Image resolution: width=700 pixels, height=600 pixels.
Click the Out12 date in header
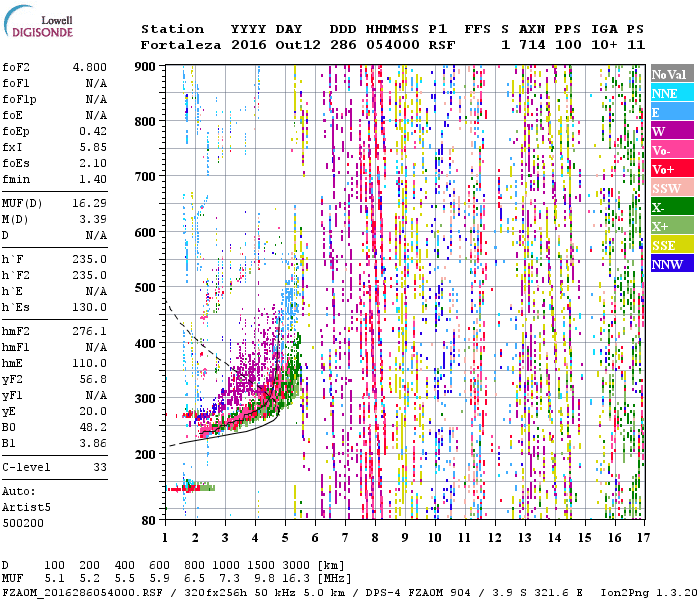pyautogui.click(x=298, y=45)
